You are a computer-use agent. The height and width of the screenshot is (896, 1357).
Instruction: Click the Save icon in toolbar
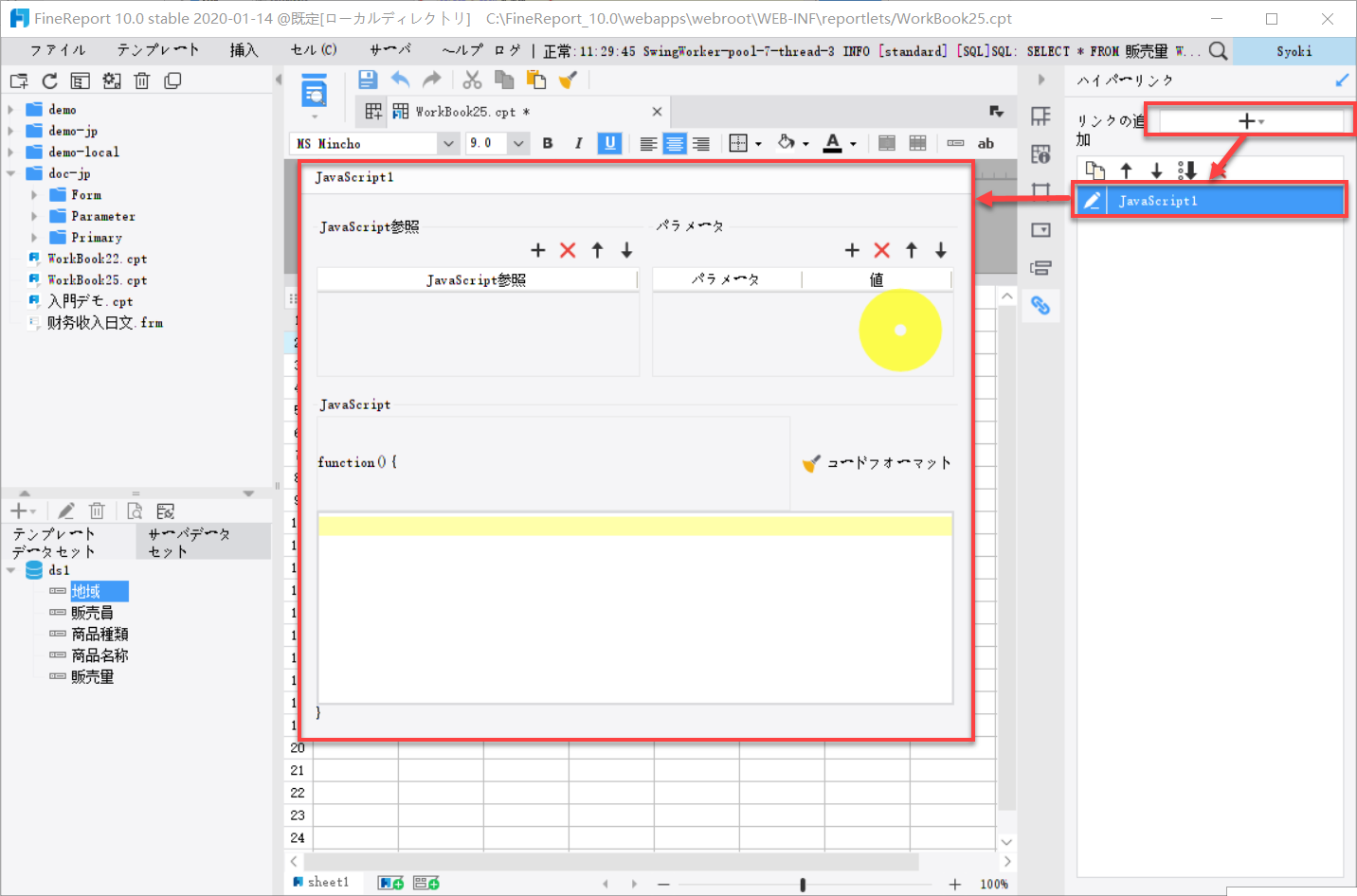368,81
